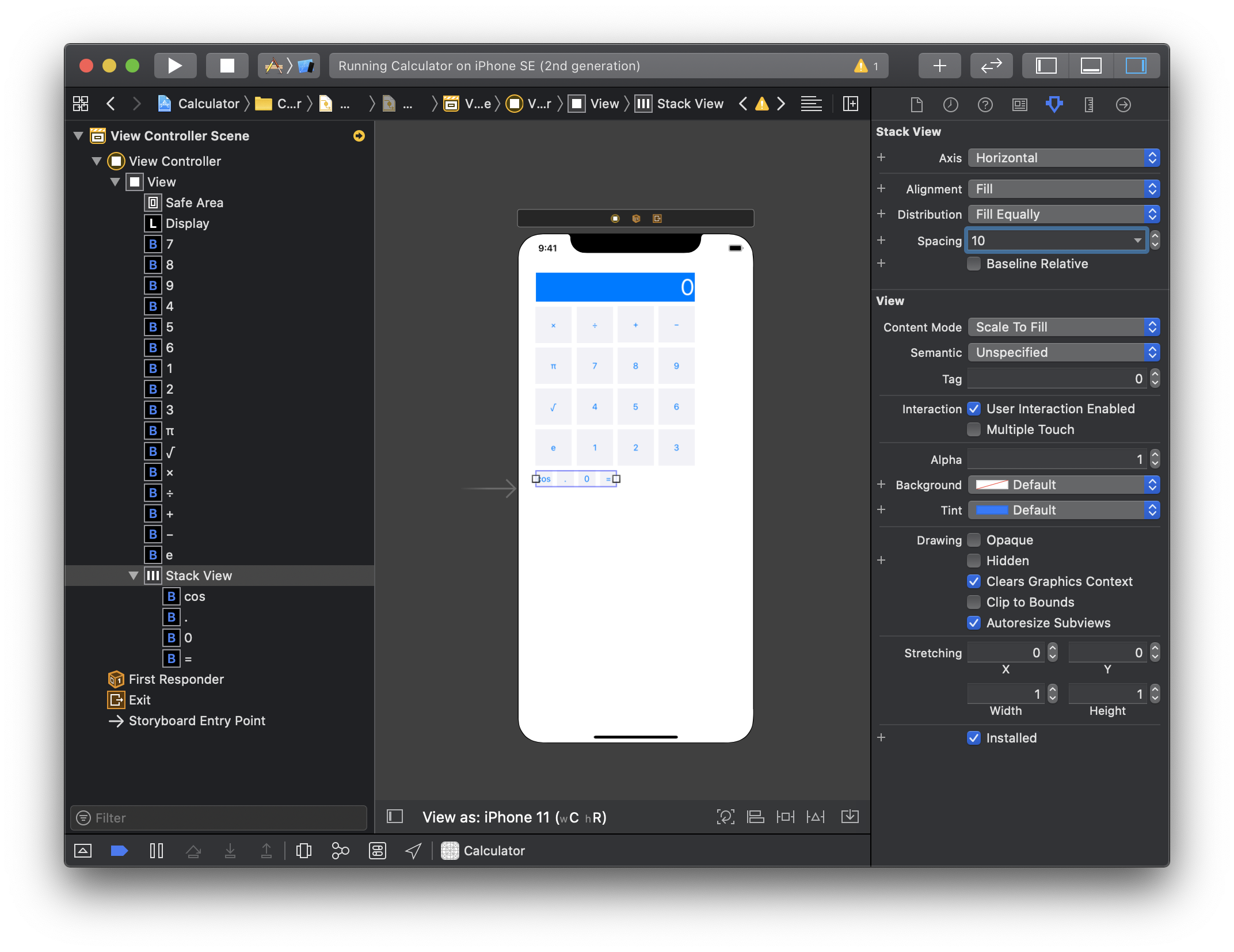Click the Stop button in toolbar

(227, 66)
